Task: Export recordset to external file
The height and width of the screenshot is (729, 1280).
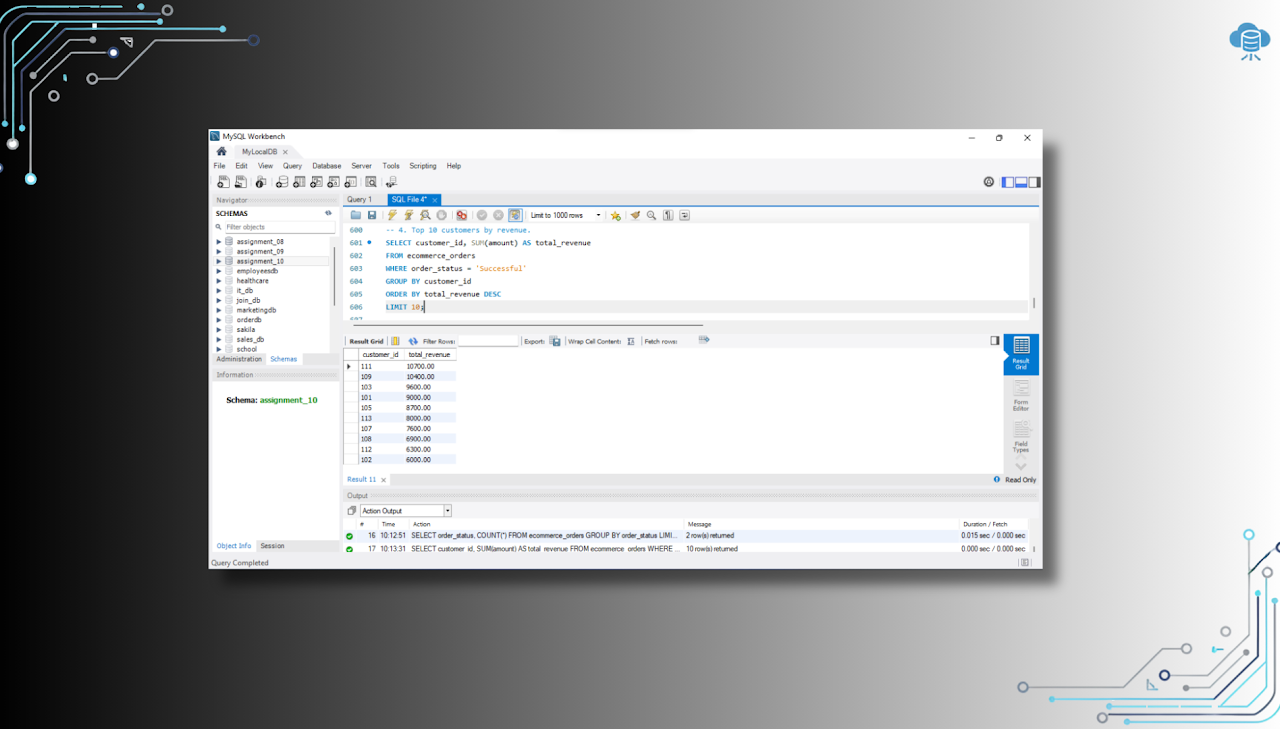Action: point(555,341)
